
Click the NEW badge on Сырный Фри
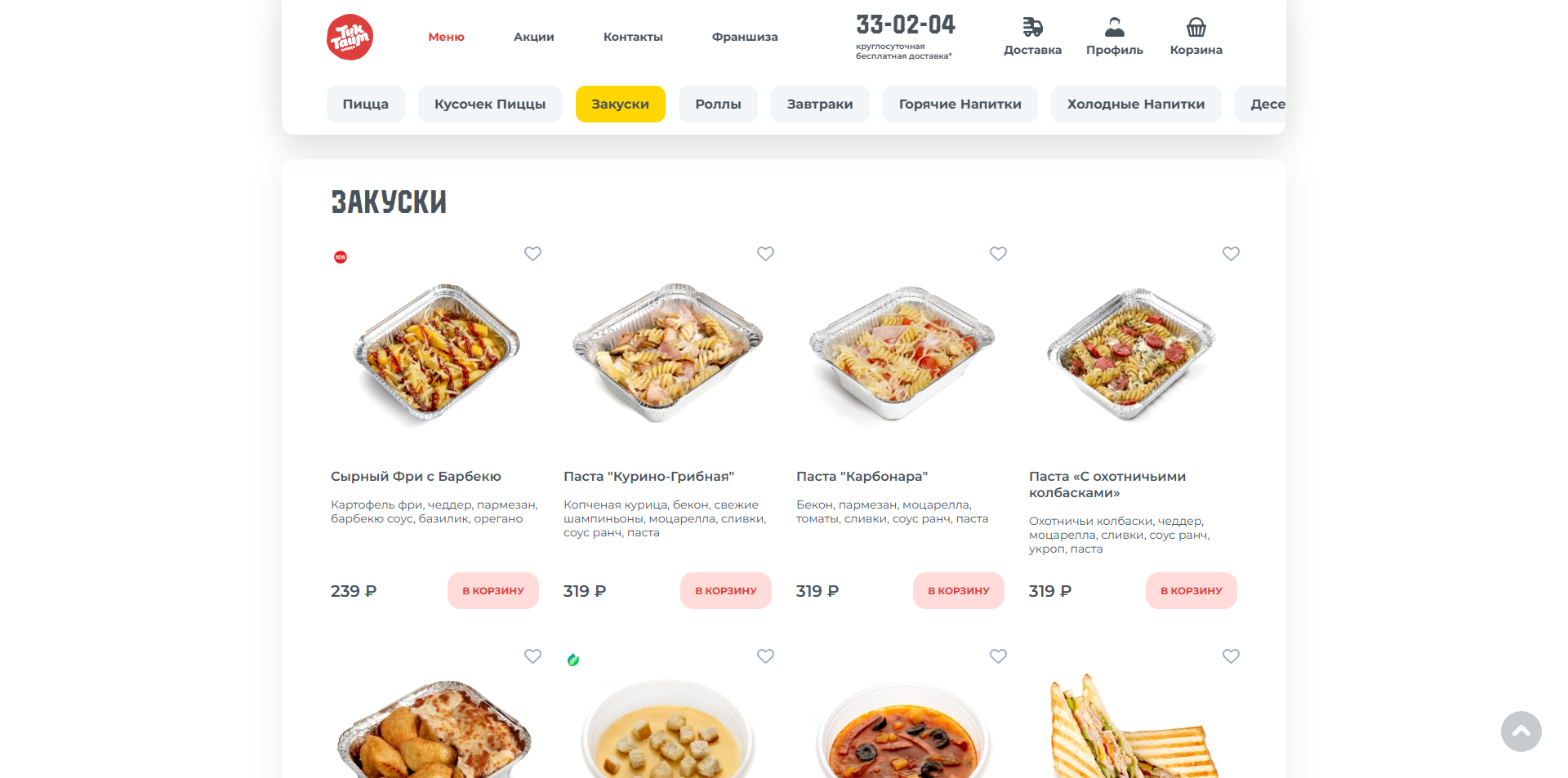pyautogui.click(x=341, y=257)
